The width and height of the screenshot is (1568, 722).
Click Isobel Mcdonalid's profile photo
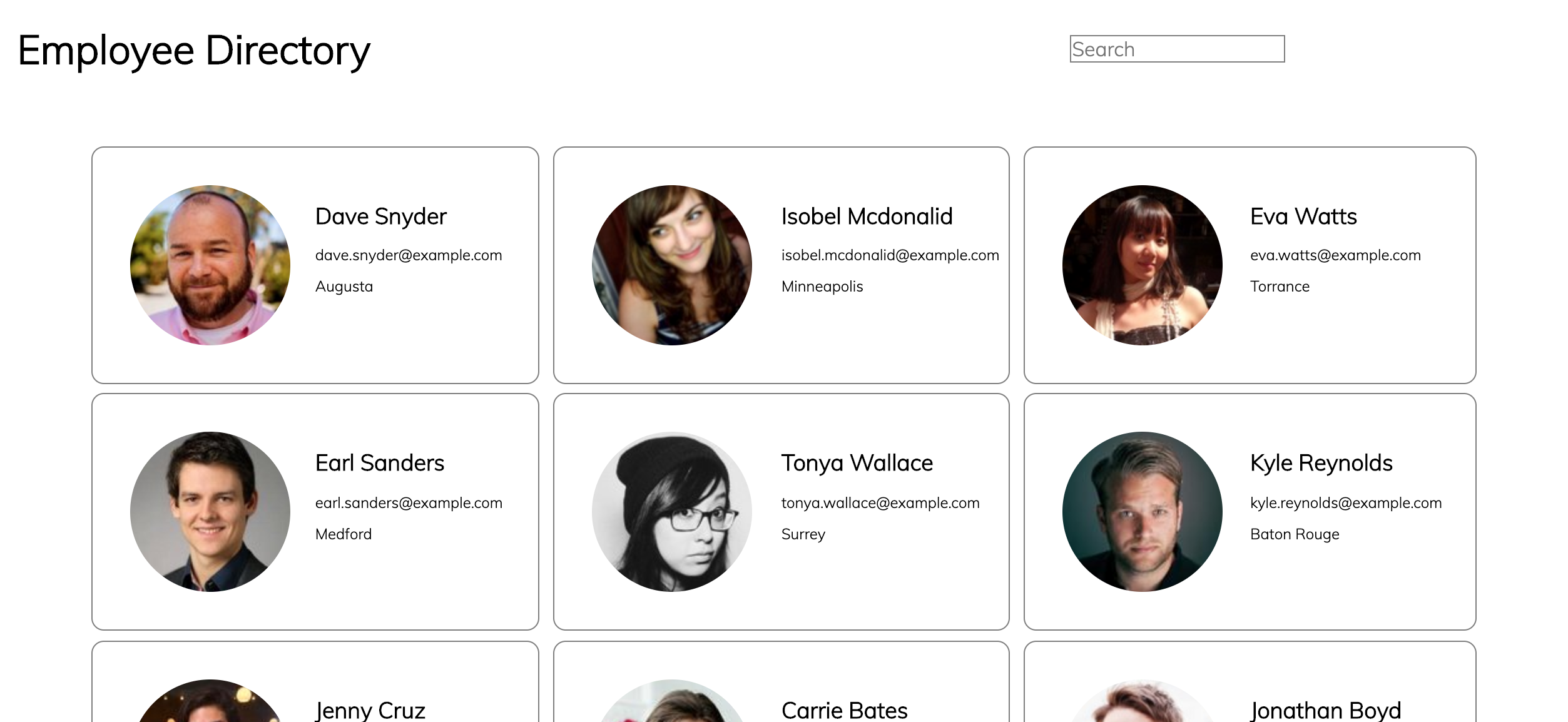[672, 265]
